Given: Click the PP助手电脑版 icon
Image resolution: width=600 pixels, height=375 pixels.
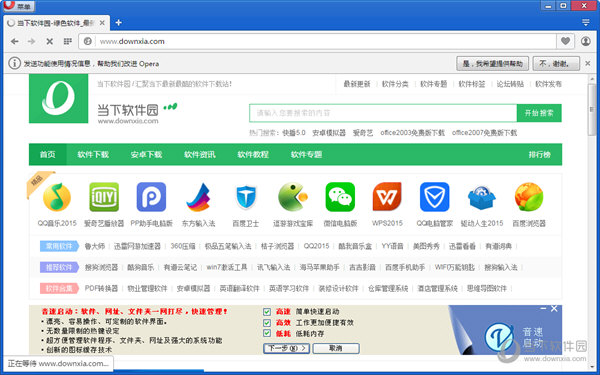Looking at the screenshot, I should (x=152, y=197).
